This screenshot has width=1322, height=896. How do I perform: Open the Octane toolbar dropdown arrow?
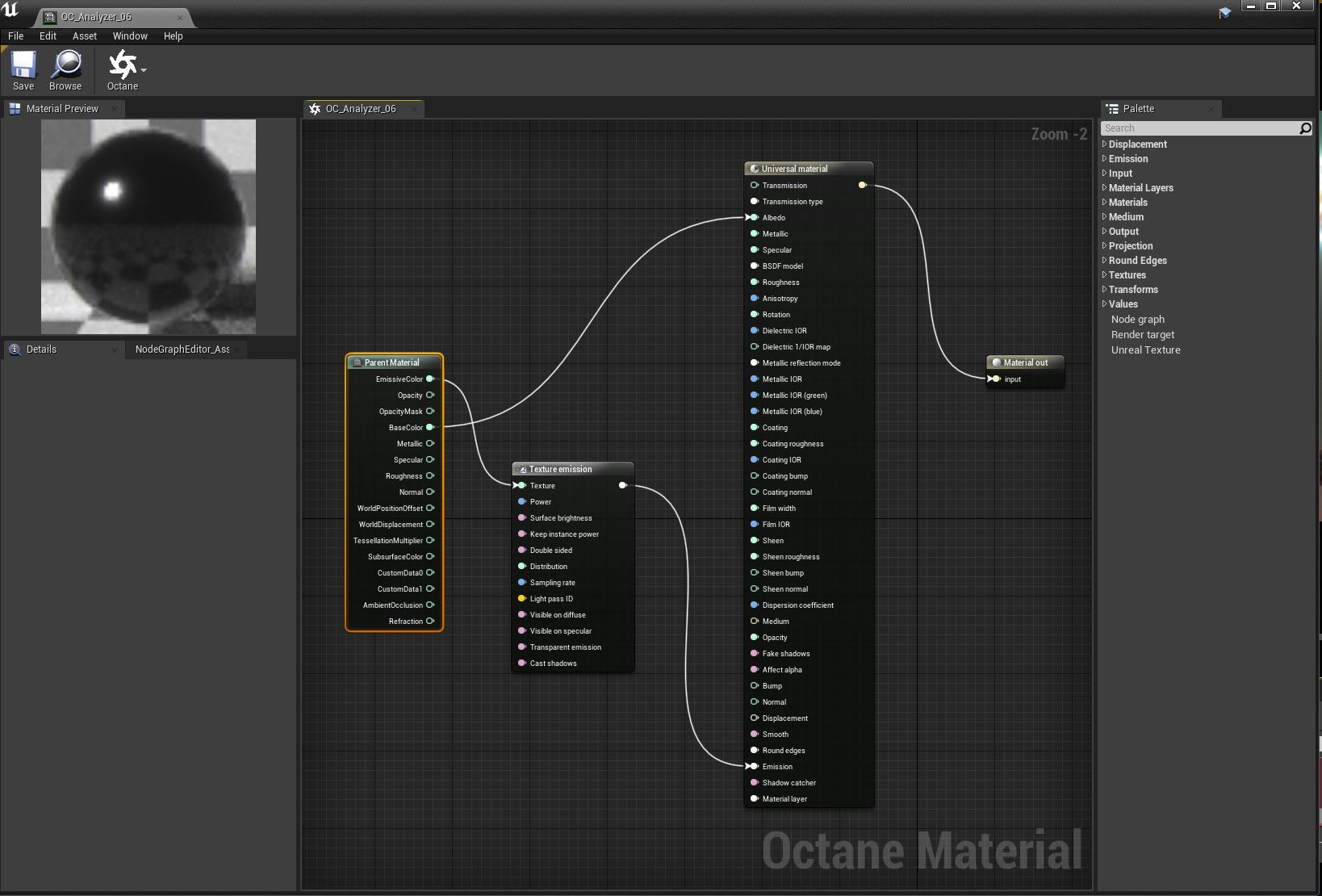tap(144, 70)
